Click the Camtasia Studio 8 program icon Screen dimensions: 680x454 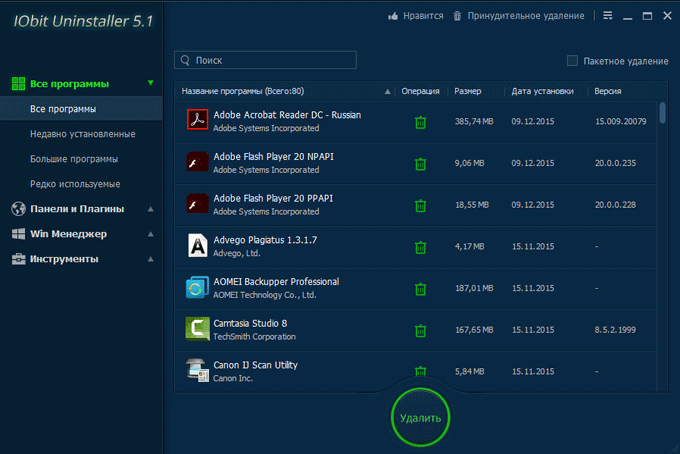coord(197,329)
